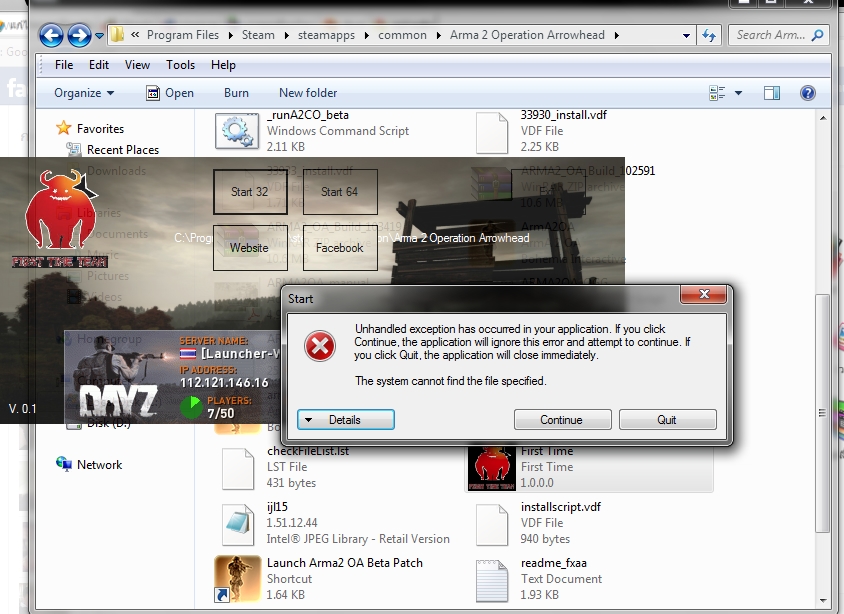Open the Tools menu
This screenshot has width=844, height=614.
[180, 65]
